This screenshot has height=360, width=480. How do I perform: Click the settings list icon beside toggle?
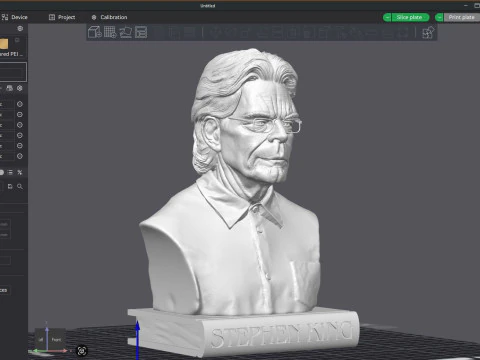click(10, 172)
